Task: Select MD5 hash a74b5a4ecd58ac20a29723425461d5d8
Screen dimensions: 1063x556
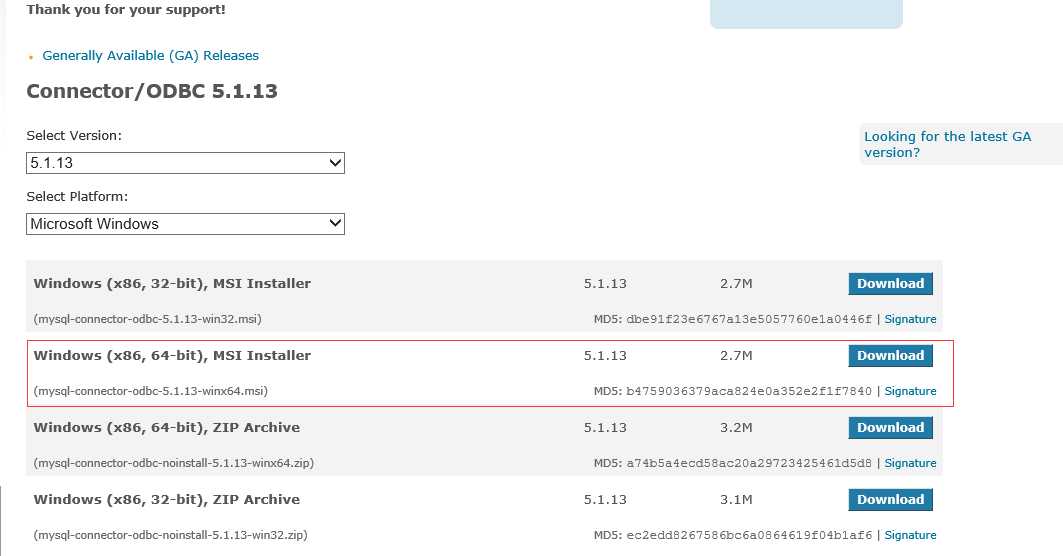Action: (749, 463)
